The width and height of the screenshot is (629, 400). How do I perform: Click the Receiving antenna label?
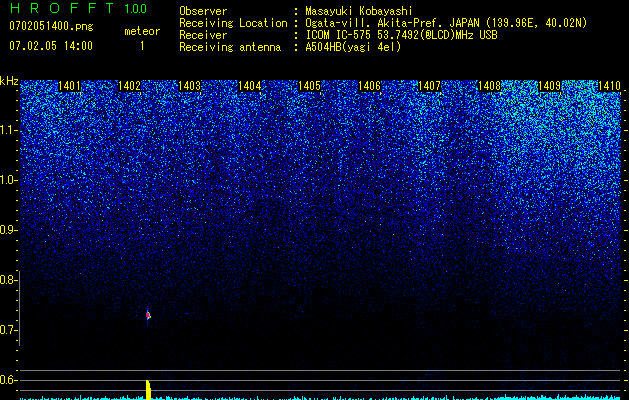click(x=230, y=47)
